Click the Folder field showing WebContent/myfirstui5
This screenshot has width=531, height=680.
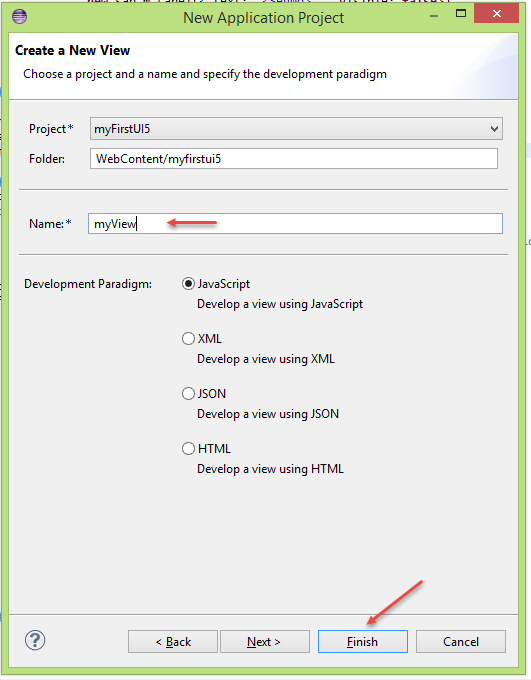tap(294, 159)
